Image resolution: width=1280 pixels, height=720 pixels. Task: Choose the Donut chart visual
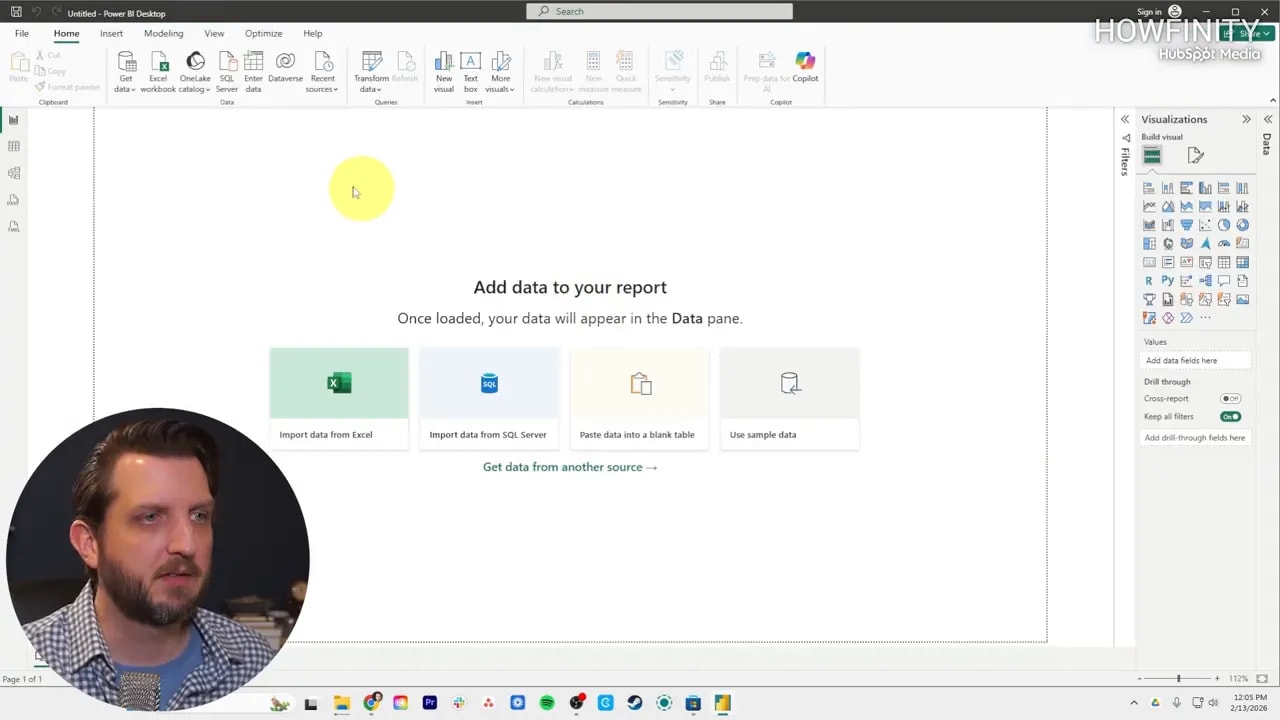1242,225
